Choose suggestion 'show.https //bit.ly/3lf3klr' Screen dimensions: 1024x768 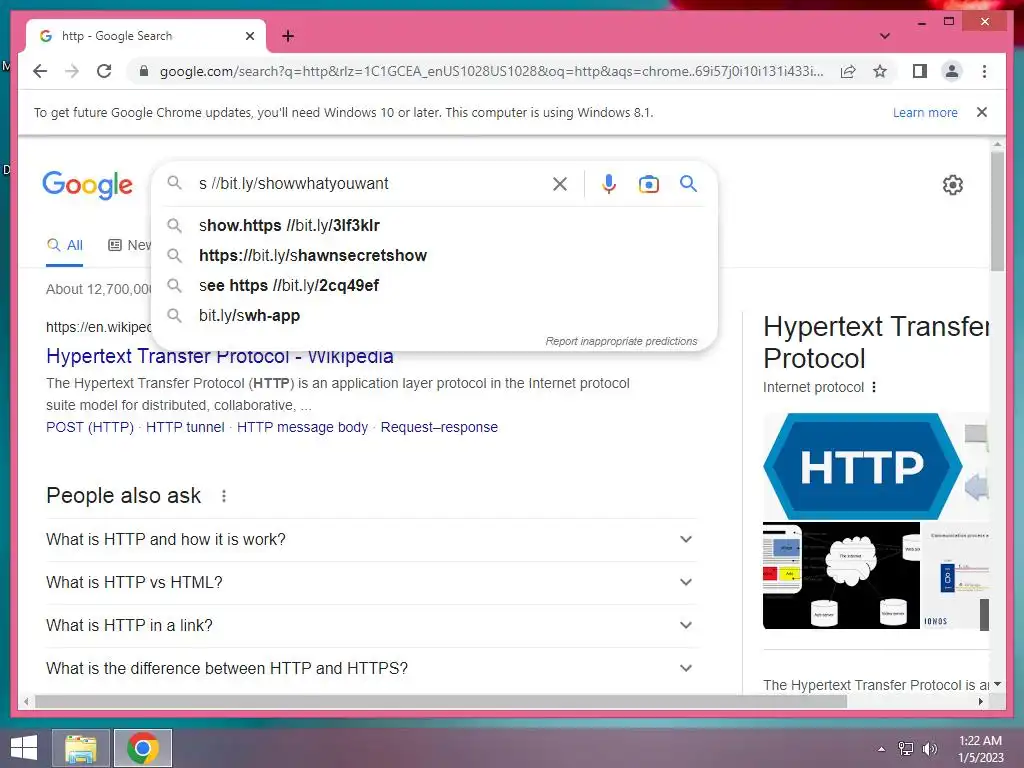point(434,225)
